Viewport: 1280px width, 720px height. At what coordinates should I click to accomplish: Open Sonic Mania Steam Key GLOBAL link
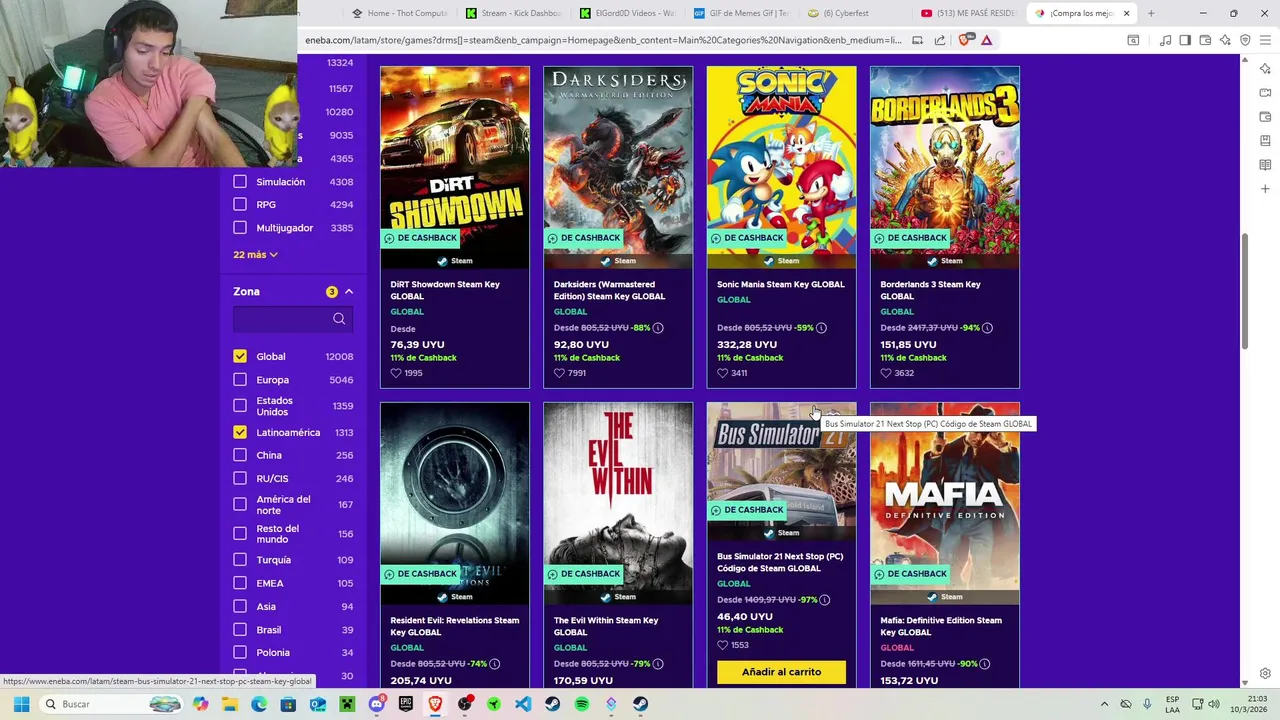[781, 284]
